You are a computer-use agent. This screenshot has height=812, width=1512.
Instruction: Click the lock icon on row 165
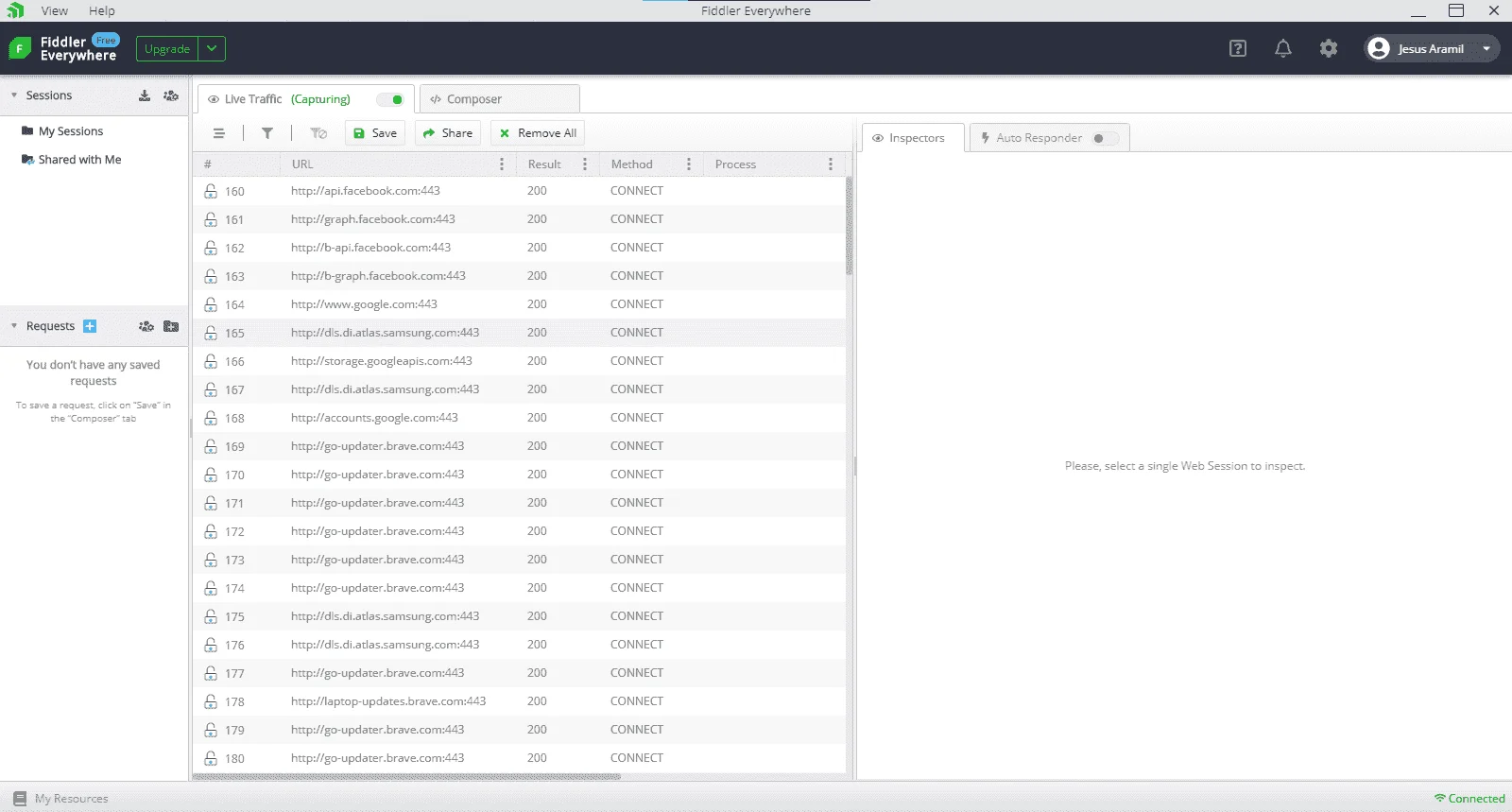click(x=211, y=333)
